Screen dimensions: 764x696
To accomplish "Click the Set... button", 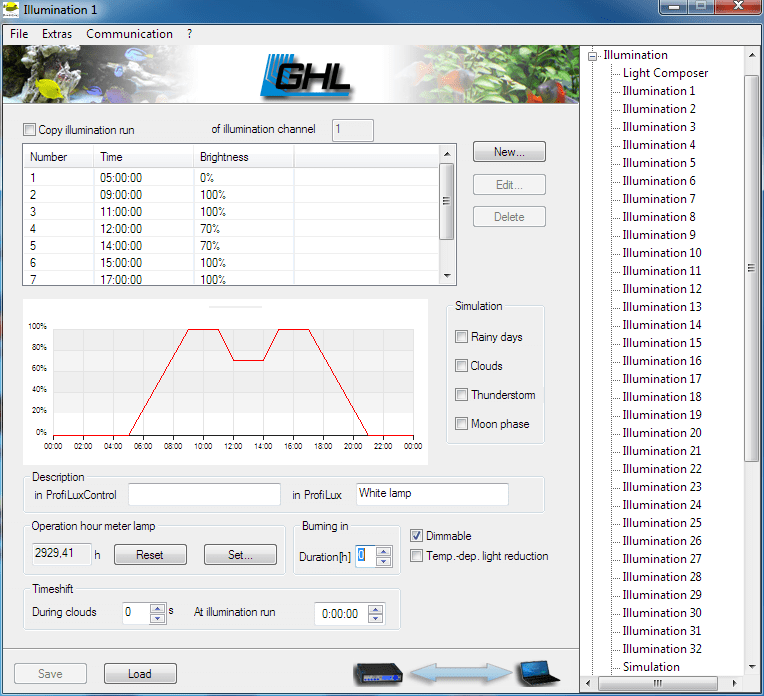I will pos(240,555).
